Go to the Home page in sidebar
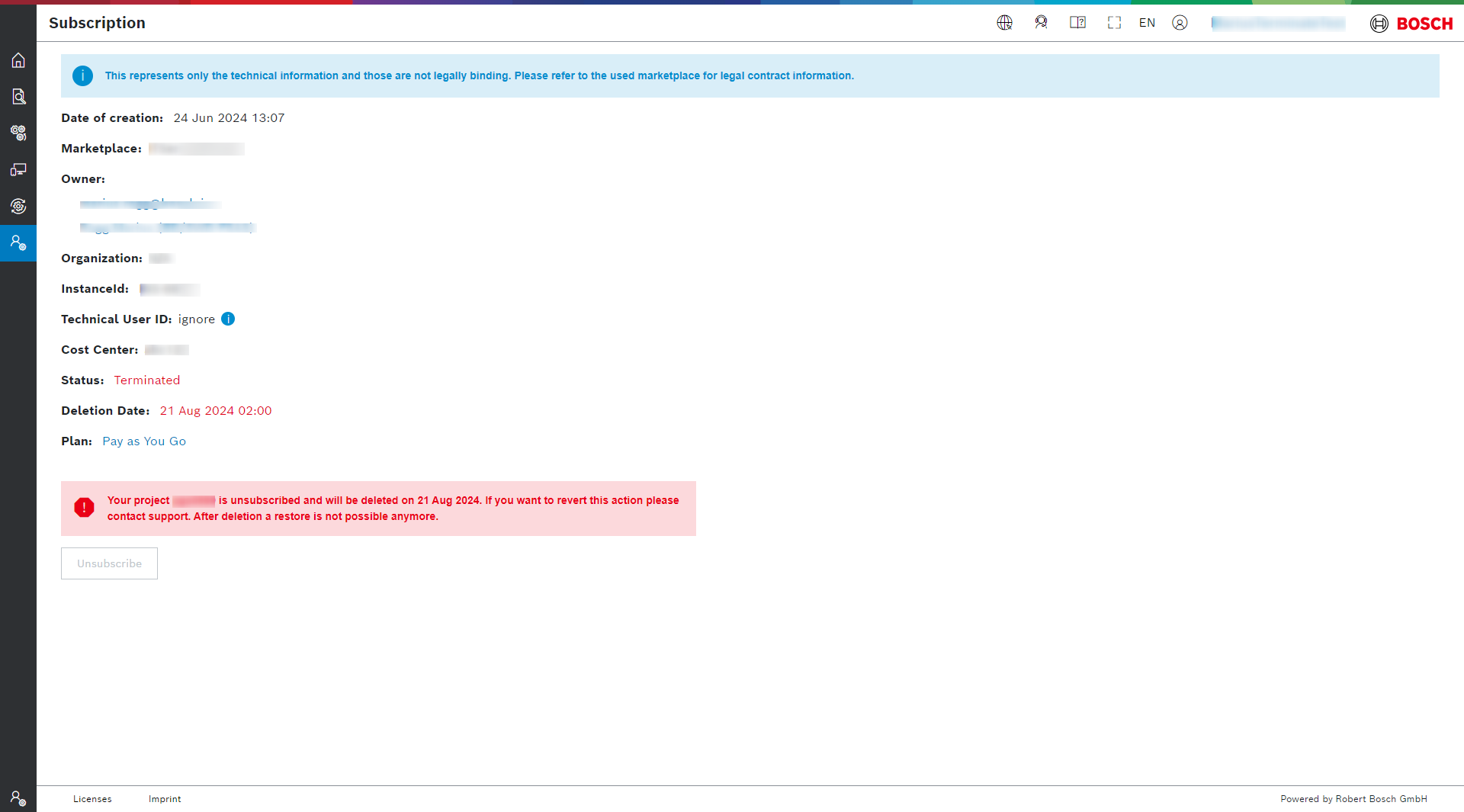1464x812 pixels. click(x=18, y=60)
